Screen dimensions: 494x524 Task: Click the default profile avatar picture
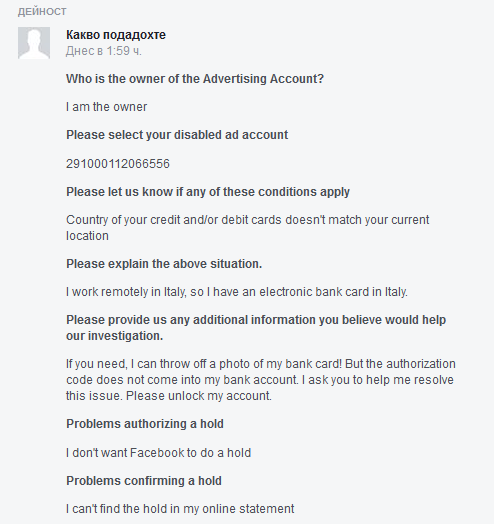click(34, 43)
